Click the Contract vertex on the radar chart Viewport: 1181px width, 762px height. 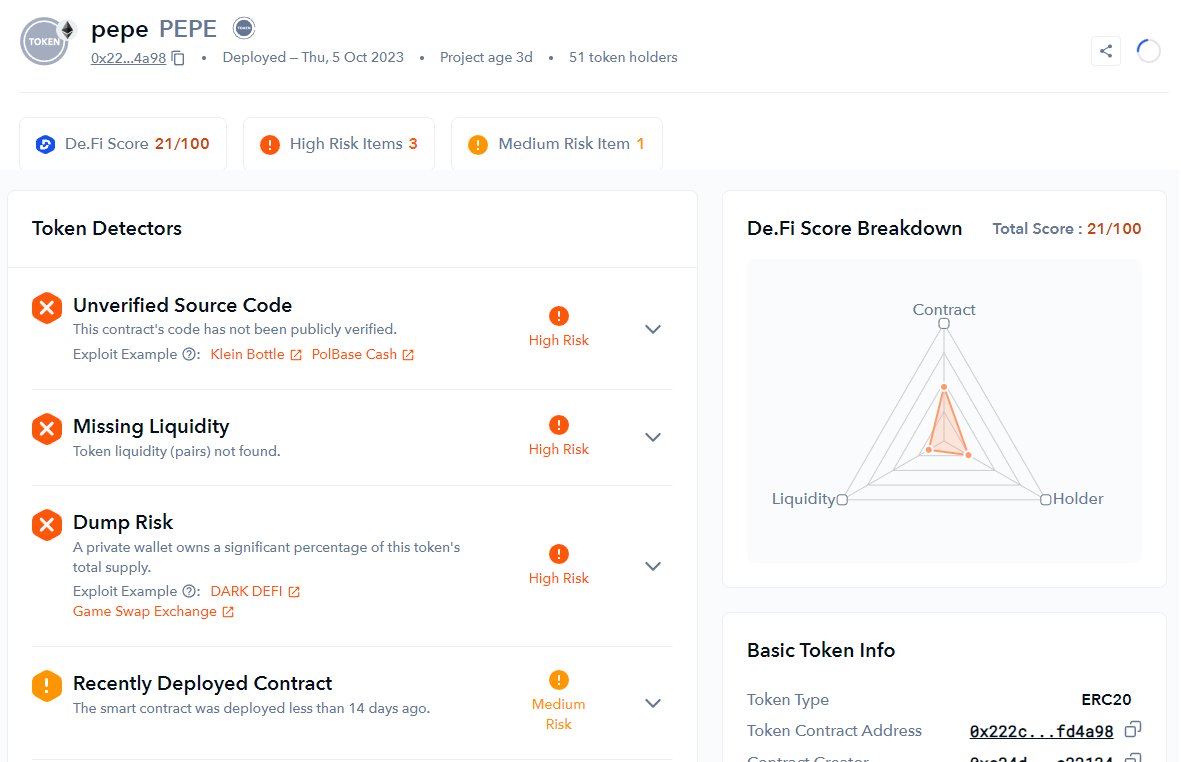944,324
